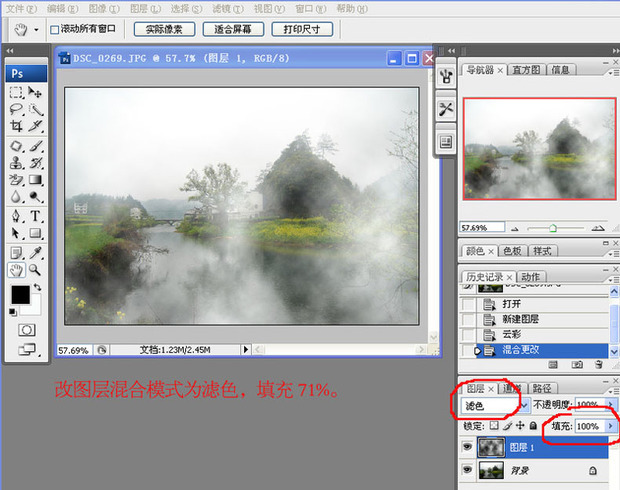
Task: Switch to the 样式 tab
Action: point(542,251)
